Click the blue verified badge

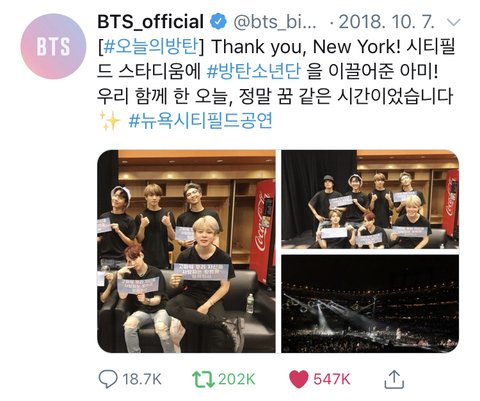(218, 22)
